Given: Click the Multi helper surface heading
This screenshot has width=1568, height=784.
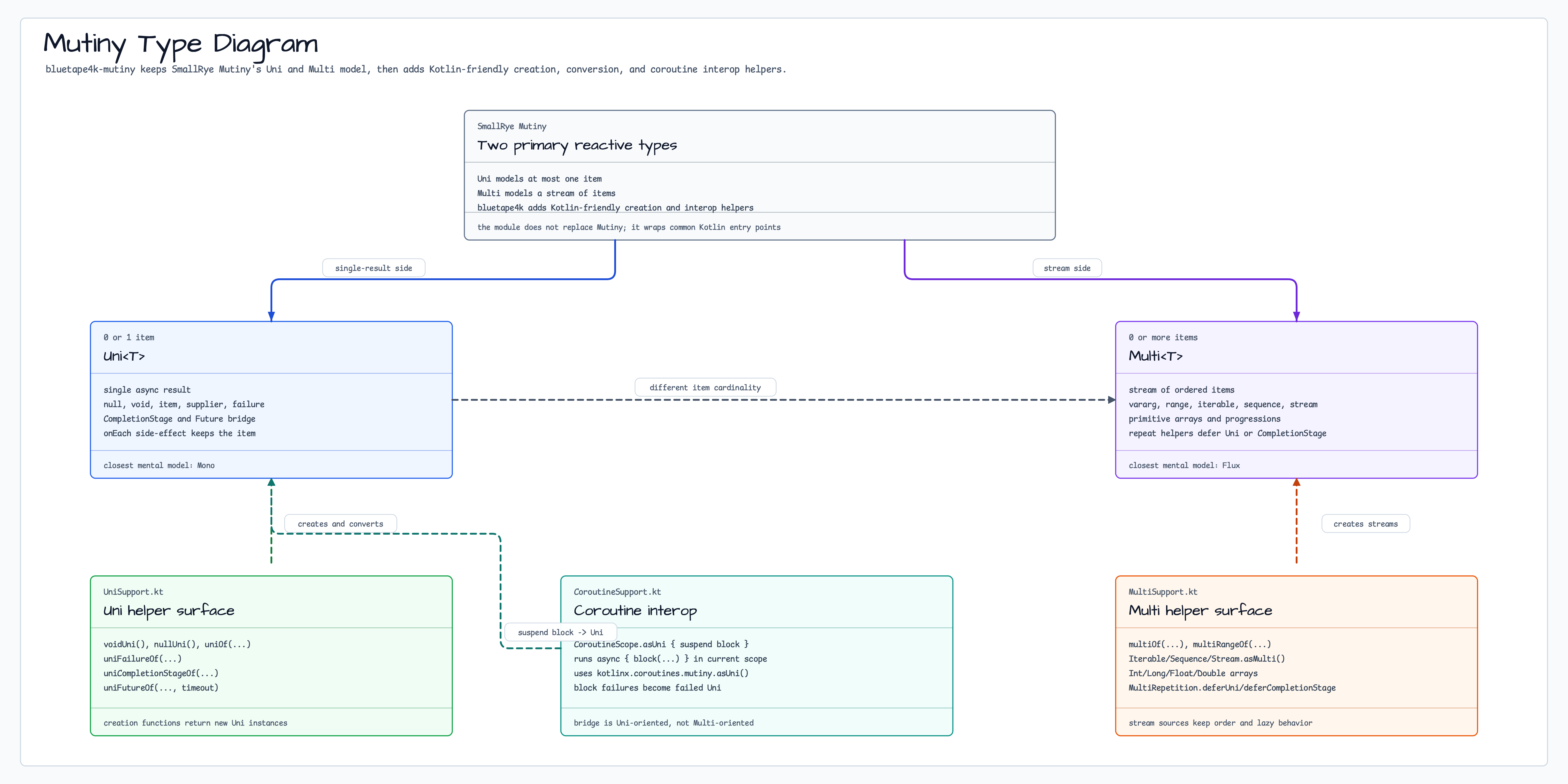Looking at the screenshot, I should 1200,611.
